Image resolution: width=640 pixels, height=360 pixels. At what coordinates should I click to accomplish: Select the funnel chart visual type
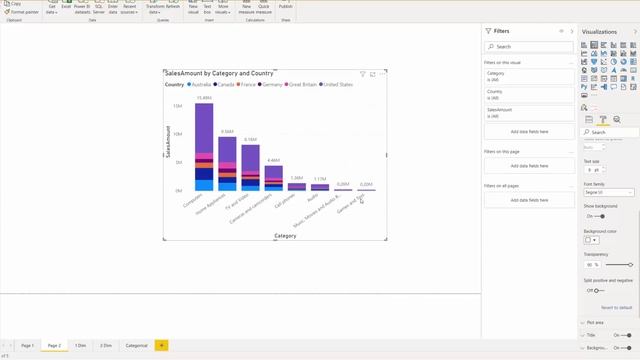click(594, 62)
